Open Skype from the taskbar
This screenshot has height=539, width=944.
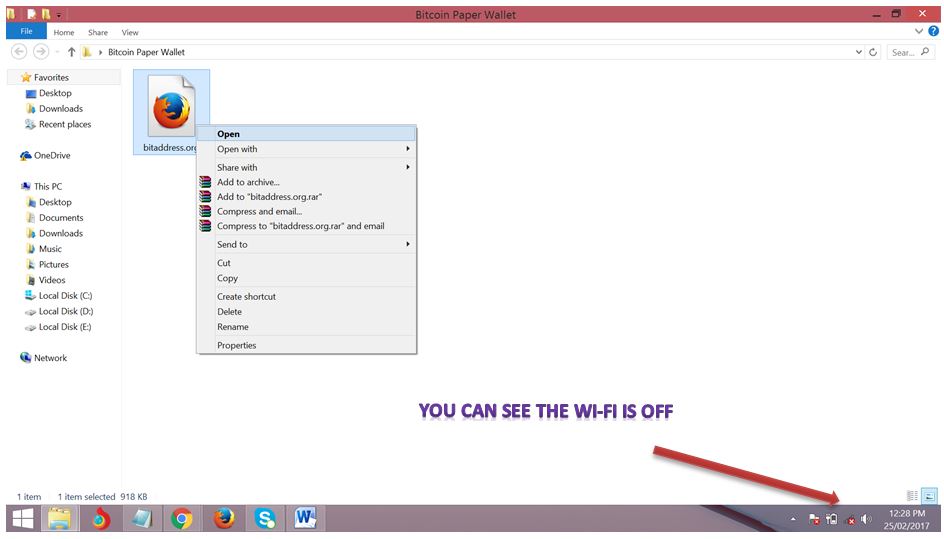pyautogui.click(x=265, y=519)
